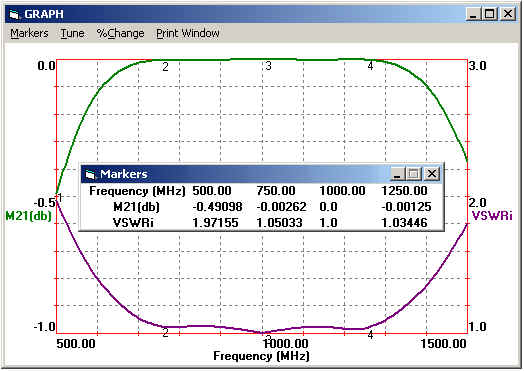Click the M21 value -0.00262
Viewport: 524px width, 371px height.
[281, 207]
